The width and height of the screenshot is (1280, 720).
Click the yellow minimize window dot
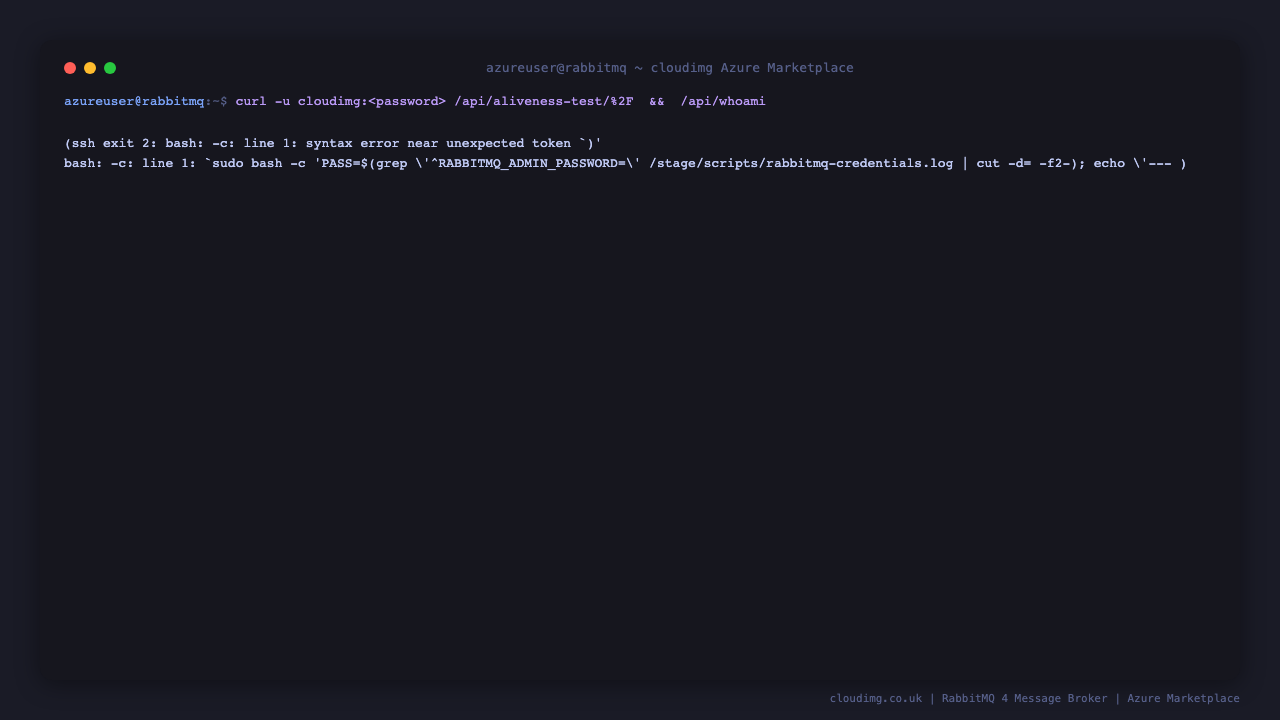[x=90, y=68]
